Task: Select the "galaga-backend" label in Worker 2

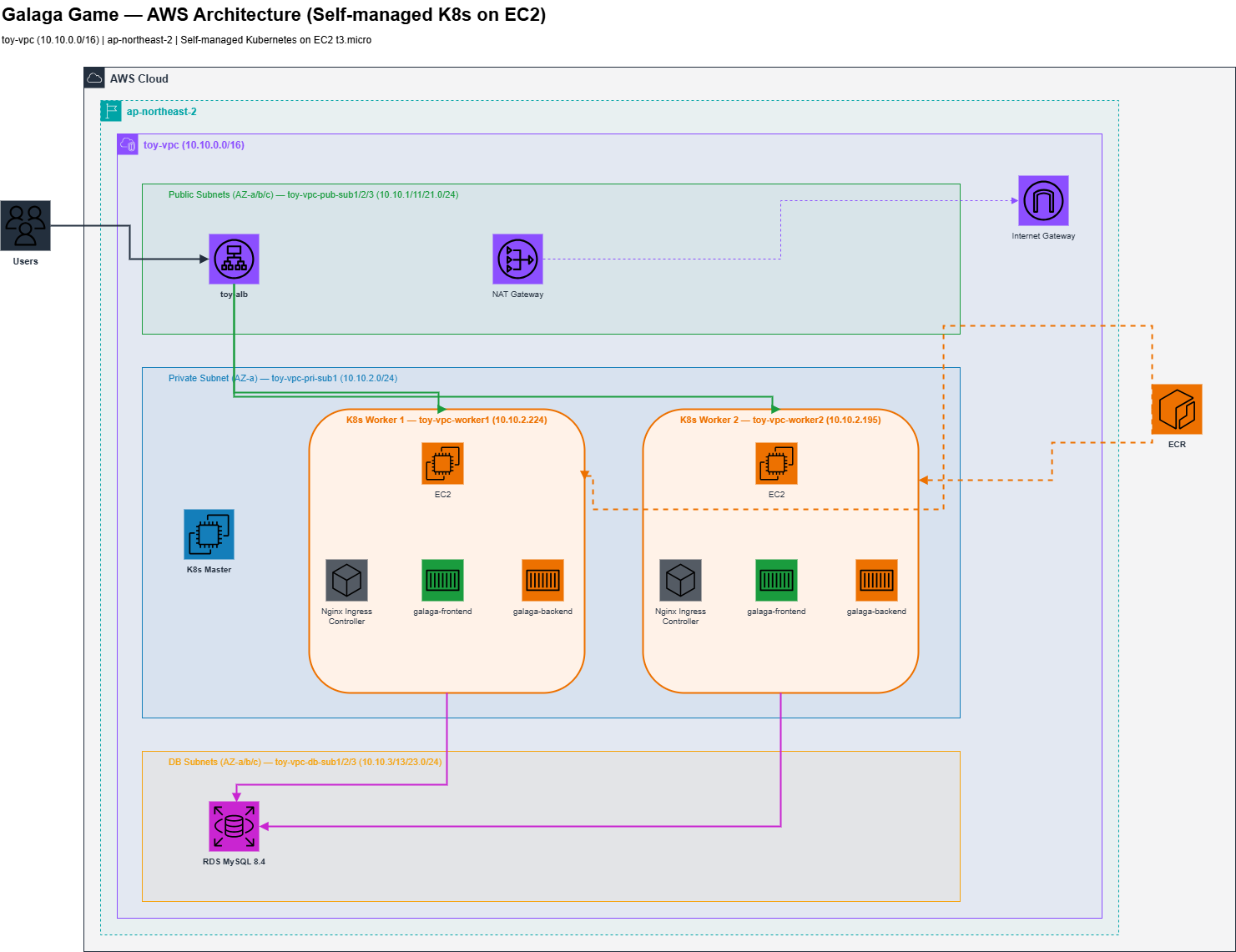Action: (876, 612)
